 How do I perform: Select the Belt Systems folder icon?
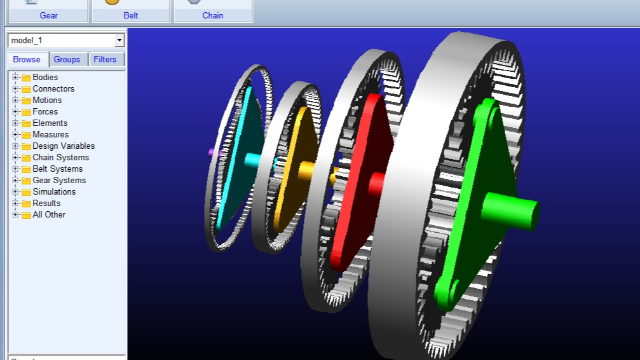click(x=26, y=169)
